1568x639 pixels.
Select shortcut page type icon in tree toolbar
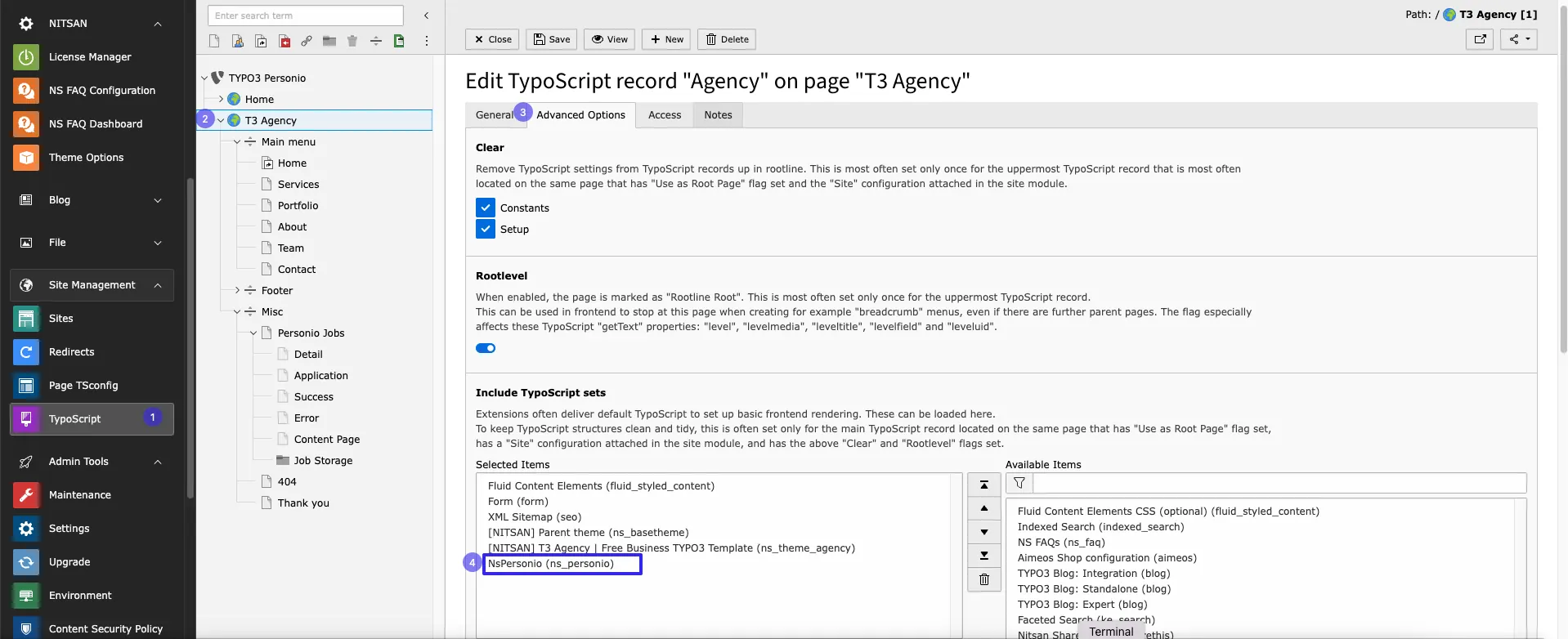pyautogui.click(x=261, y=41)
